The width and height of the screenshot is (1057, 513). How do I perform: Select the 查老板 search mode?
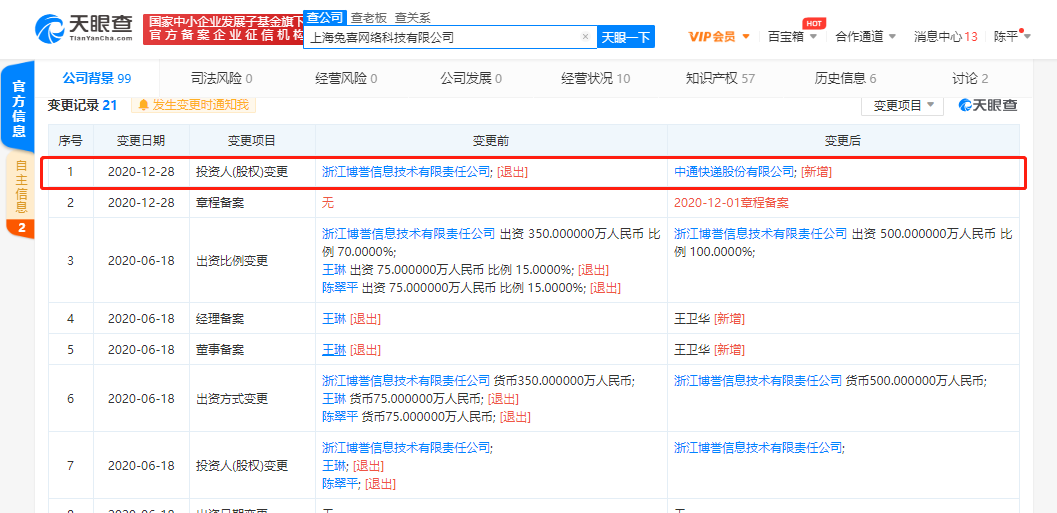(367, 17)
